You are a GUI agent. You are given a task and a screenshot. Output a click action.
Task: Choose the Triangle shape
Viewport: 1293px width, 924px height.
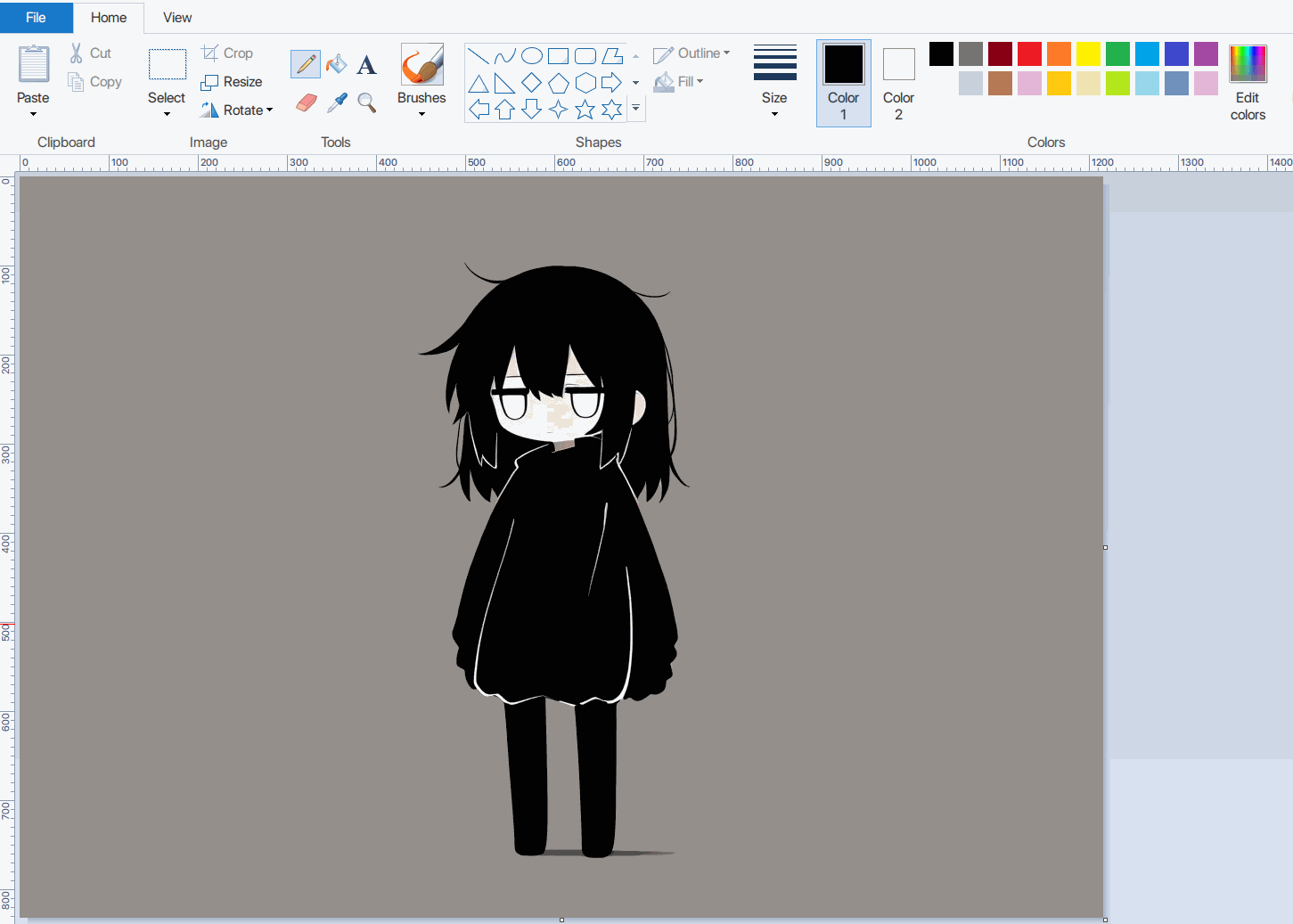[x=479, y=83]
